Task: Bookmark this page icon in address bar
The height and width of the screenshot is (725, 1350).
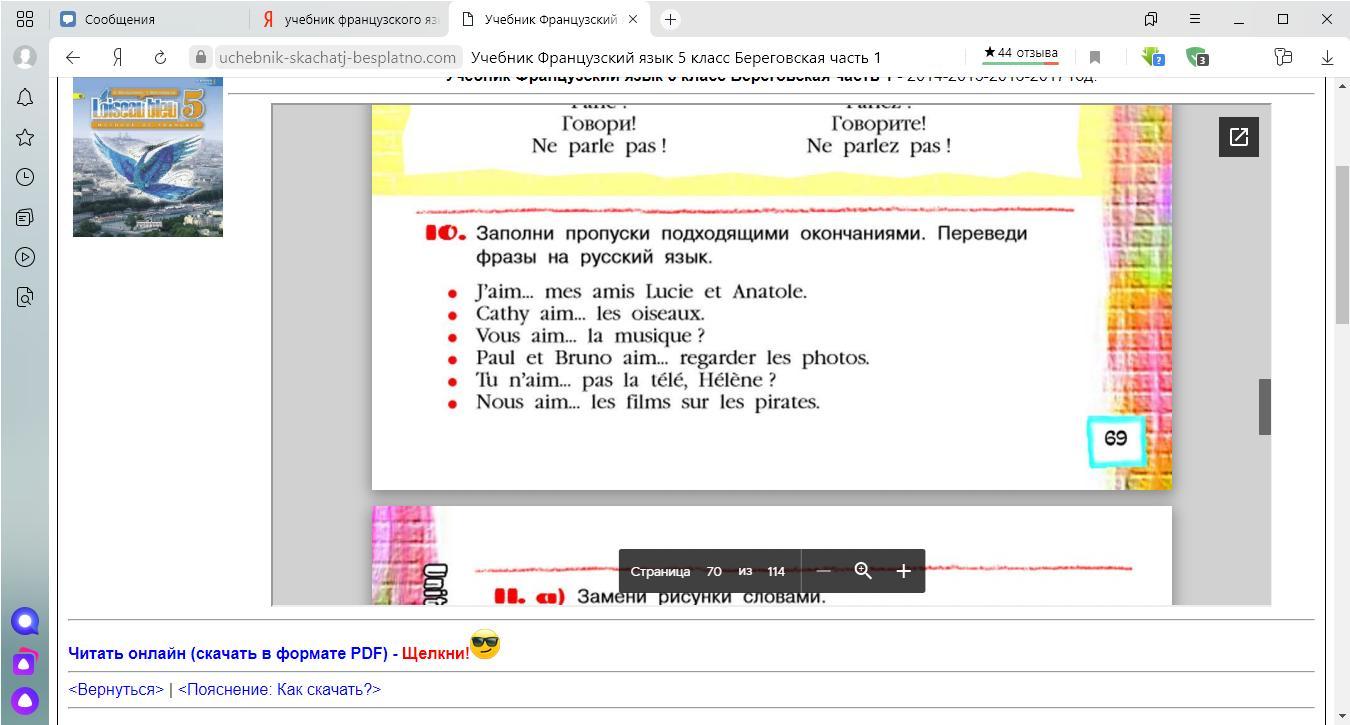Action: 1094,57
